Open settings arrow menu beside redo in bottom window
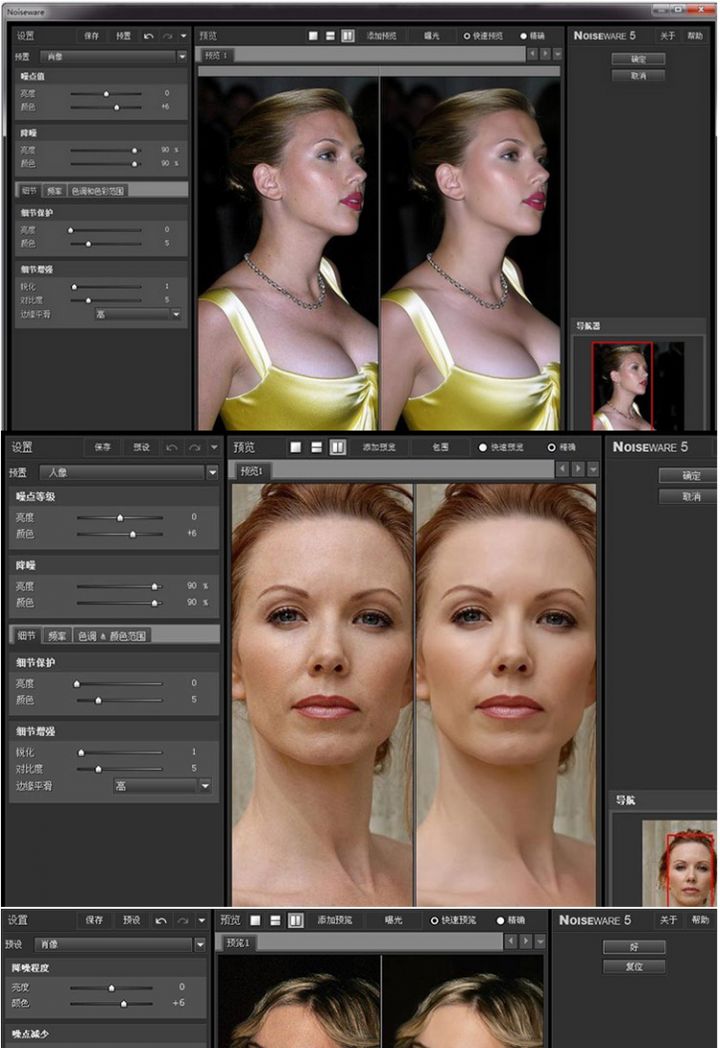This screenshot has width=720, height=1048. [200, 920]
